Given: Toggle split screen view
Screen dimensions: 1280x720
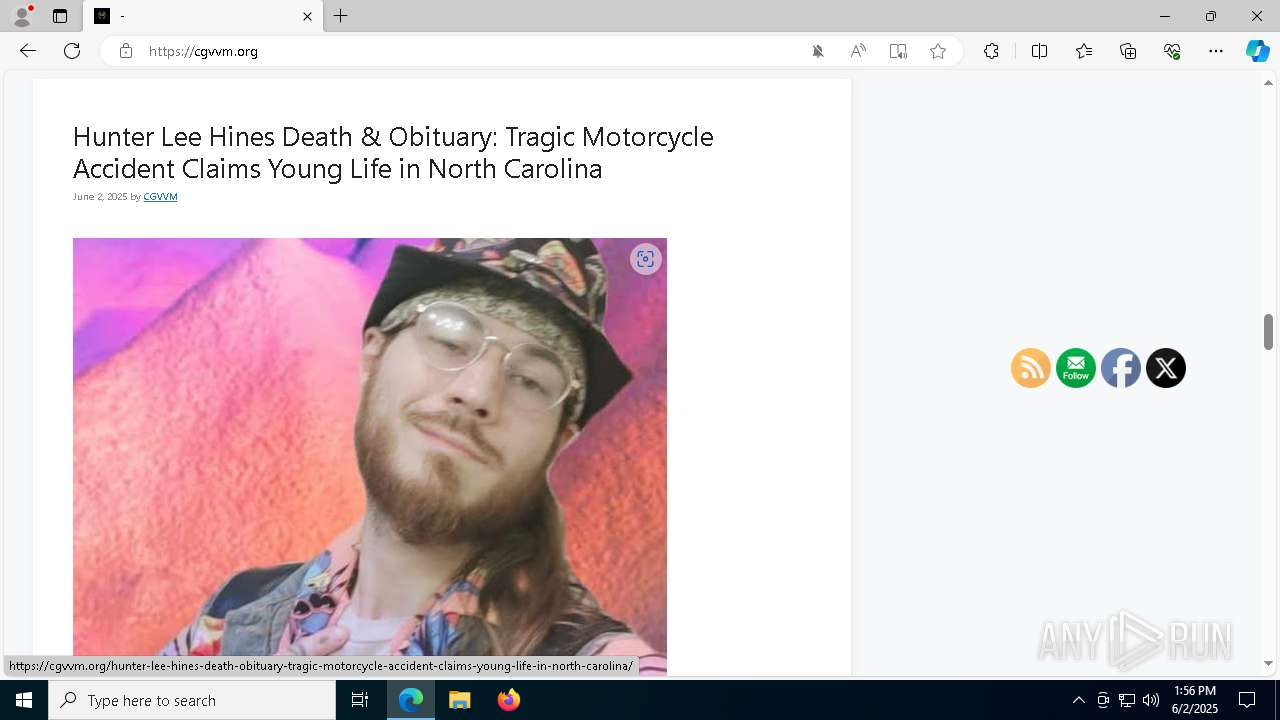Looking at the screenshot, I should (x=1039, y=51).
